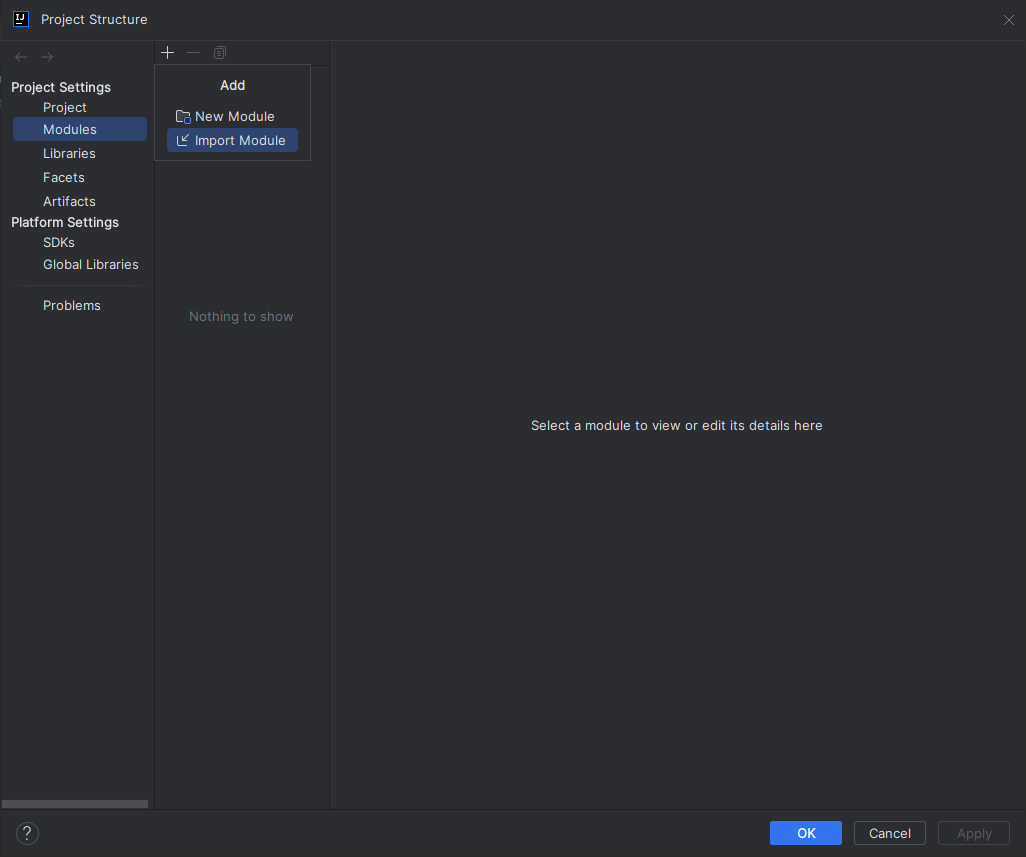Click the Cancel button
The width and height of the screenshot is (1026, 857).
(889, 833)
